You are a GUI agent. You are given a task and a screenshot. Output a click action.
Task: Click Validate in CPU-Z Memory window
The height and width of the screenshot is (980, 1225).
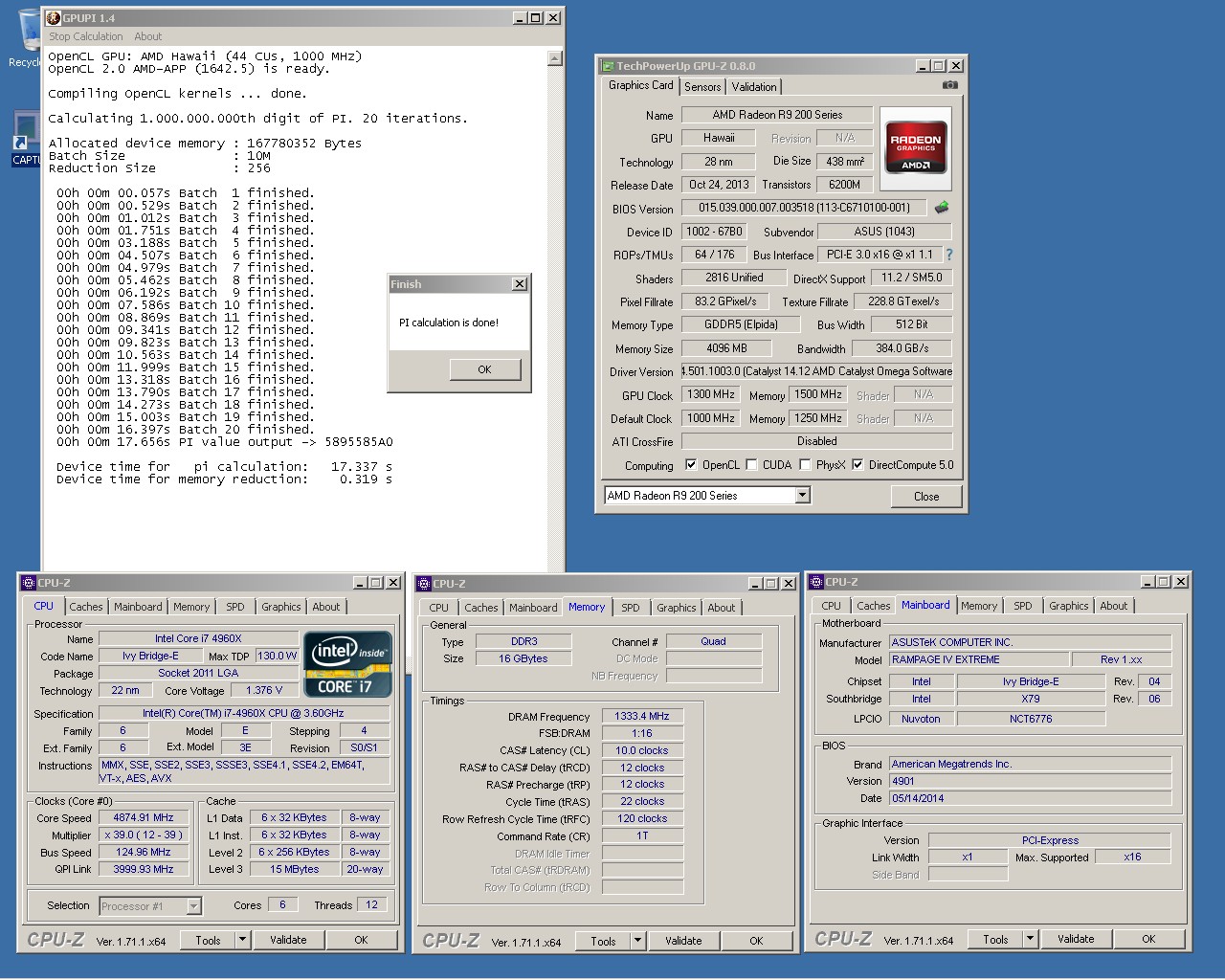coord(683,941)
